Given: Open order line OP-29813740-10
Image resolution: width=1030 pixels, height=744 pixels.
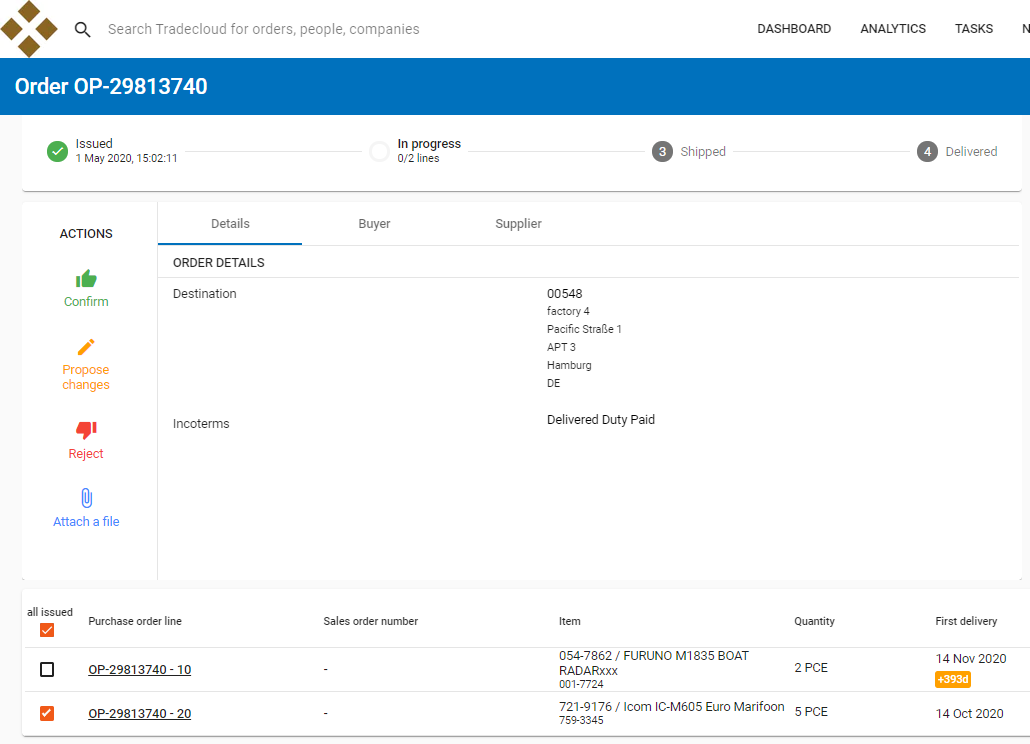Looking at the screenshot, I should pos(139,669).
